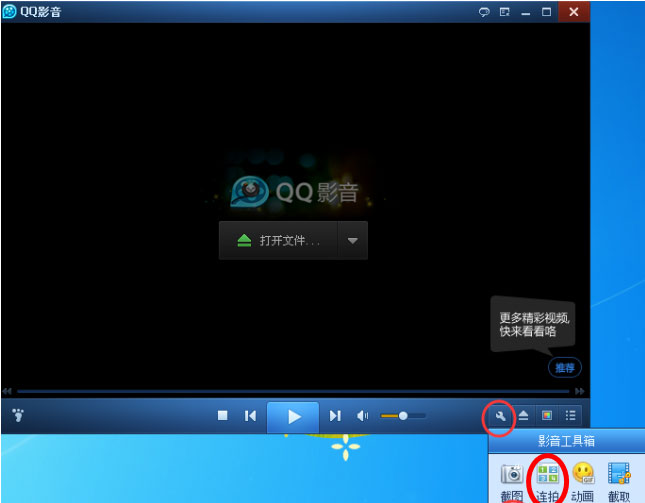This screenshot has width=645, height=503.
Task: Select 截图 screenshot tool in toolbox
Action: (x=511, y=478)
